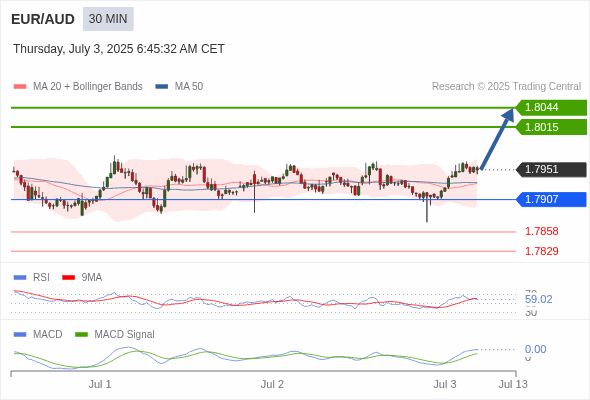Select the 1.8015 resistance price label
590x400 pixels.
551,127
